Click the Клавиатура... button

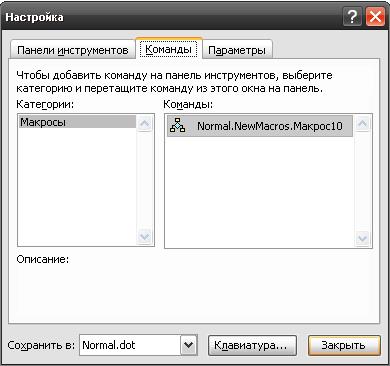coord(252,345)
